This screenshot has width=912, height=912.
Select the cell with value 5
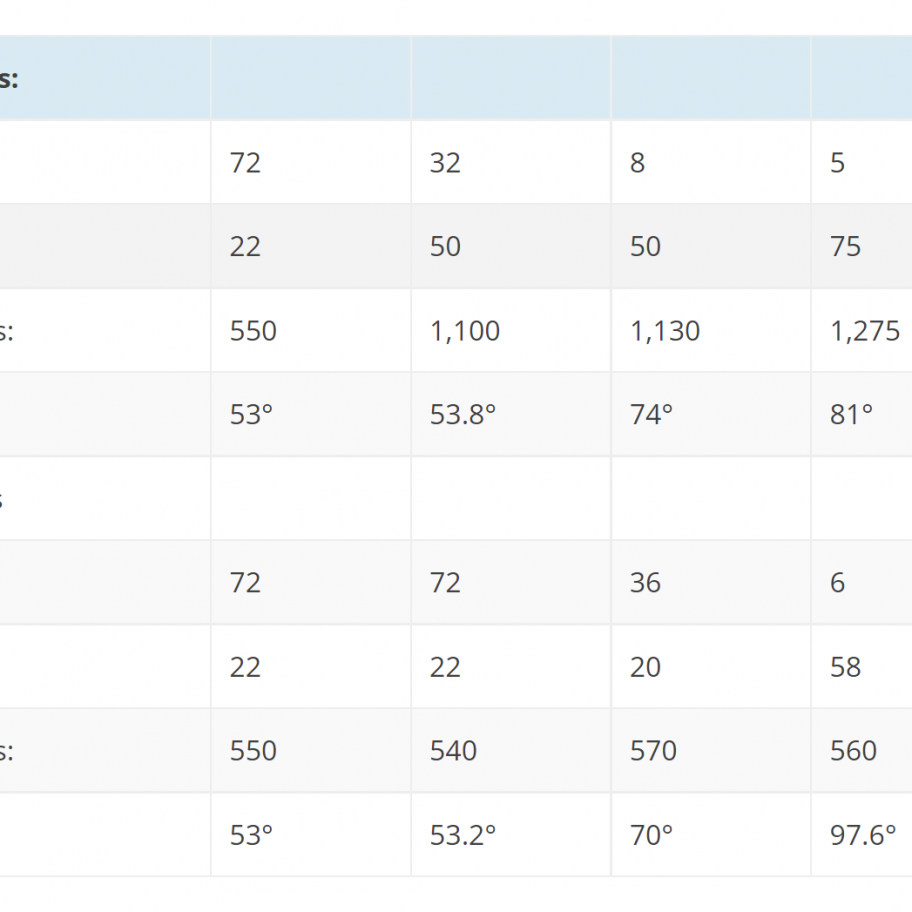point(862,162)
